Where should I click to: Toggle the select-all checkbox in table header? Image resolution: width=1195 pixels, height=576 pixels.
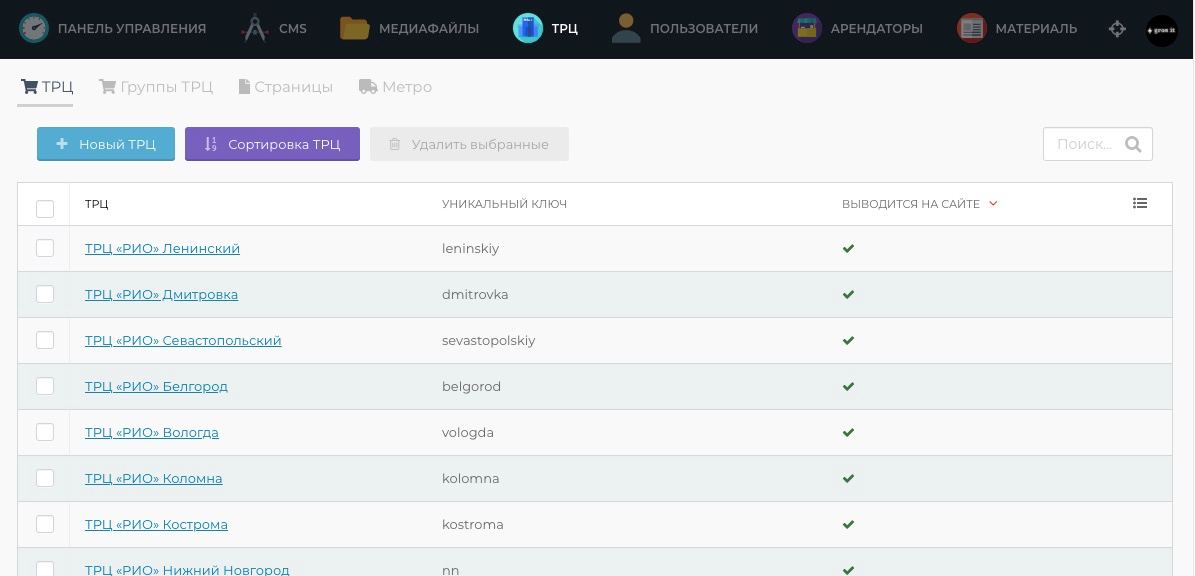coord(45,209)
